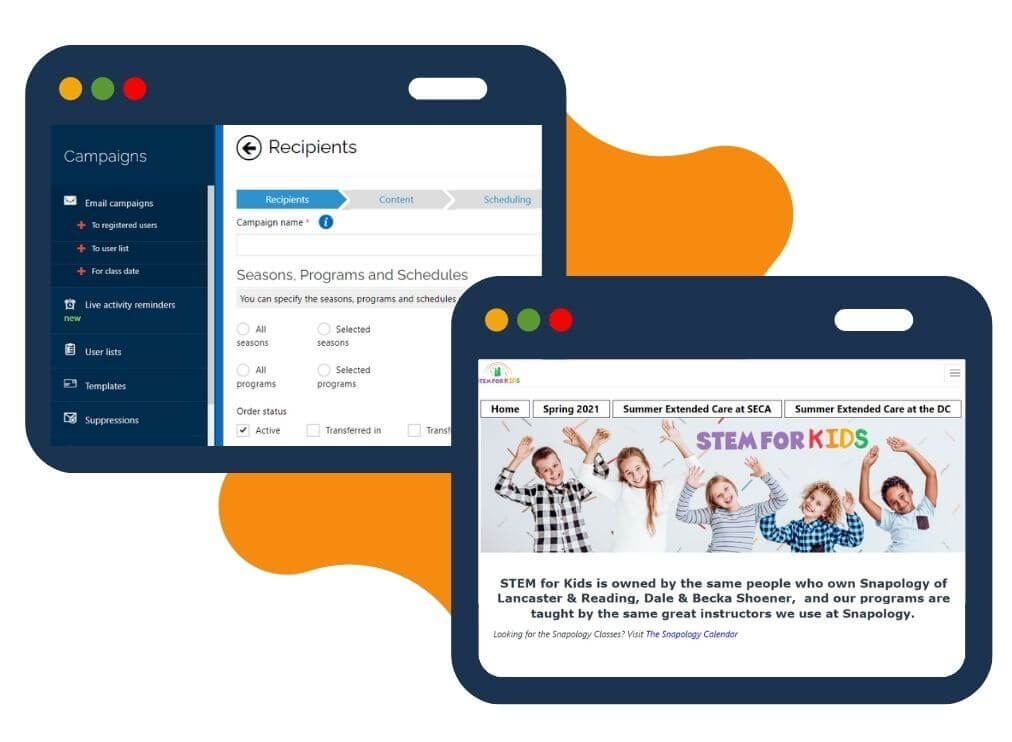Click the User lists clipboard icon
Screen dimensions: 1012x742
click(x=70, y=350)
